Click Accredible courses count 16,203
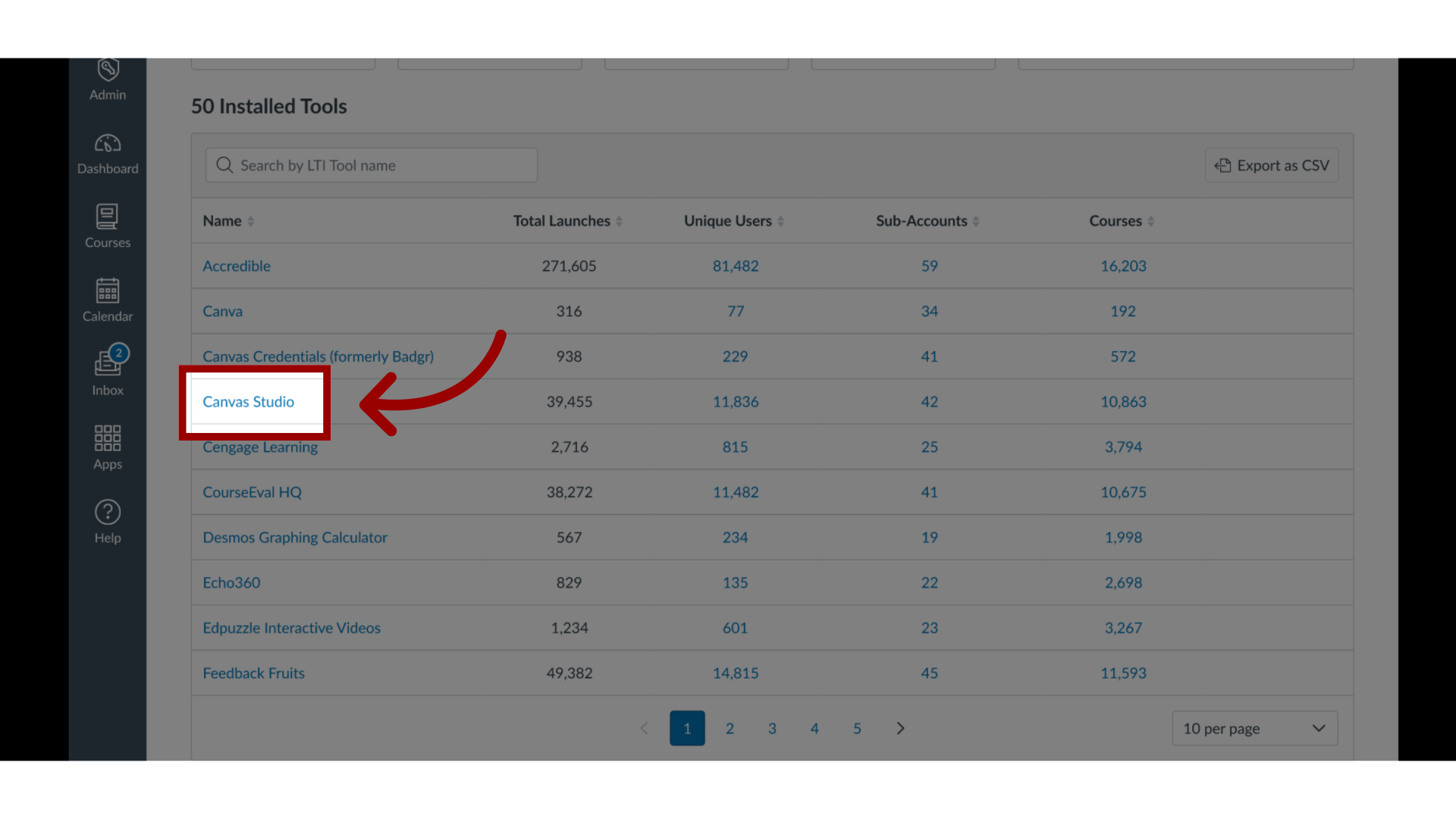The width and height of the screenshot is (1456, 819). point(1123,266)
